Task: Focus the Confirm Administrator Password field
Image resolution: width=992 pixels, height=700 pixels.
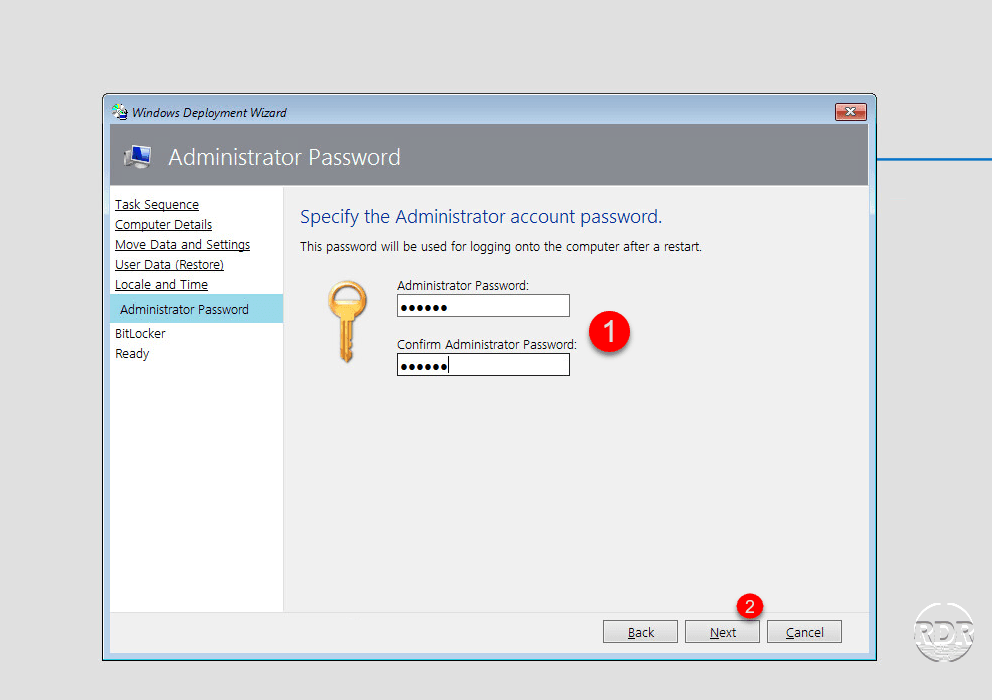Action: [x=483, y=365]
